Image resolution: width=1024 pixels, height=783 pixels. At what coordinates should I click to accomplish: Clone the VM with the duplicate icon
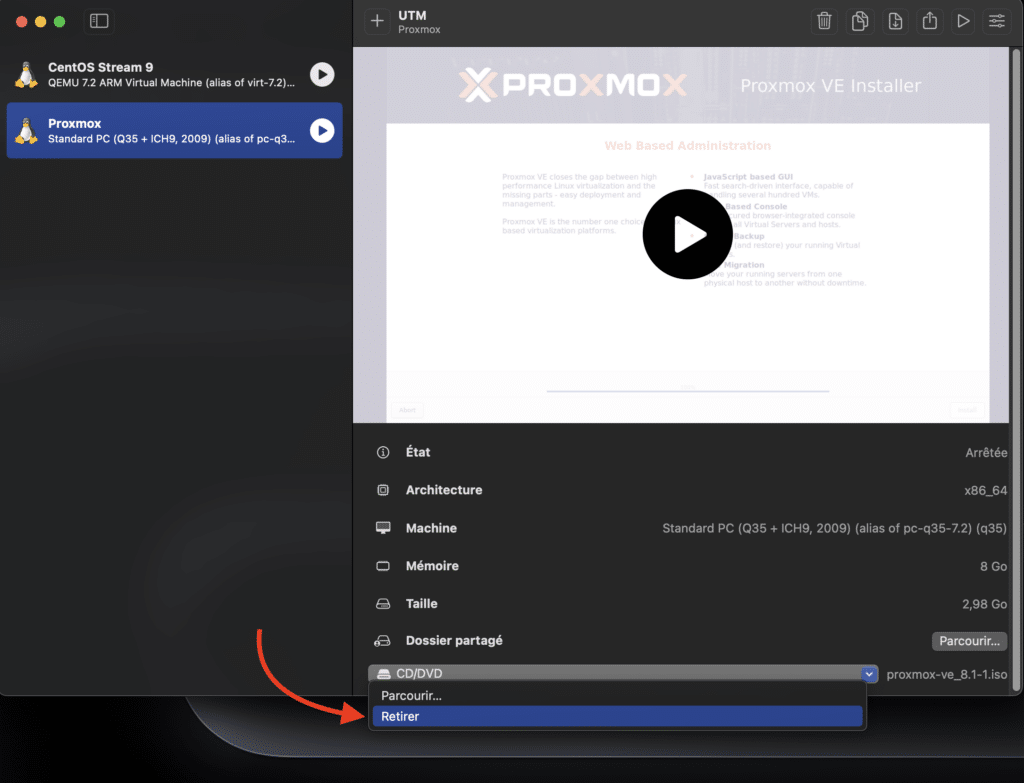tap(859, 21)
